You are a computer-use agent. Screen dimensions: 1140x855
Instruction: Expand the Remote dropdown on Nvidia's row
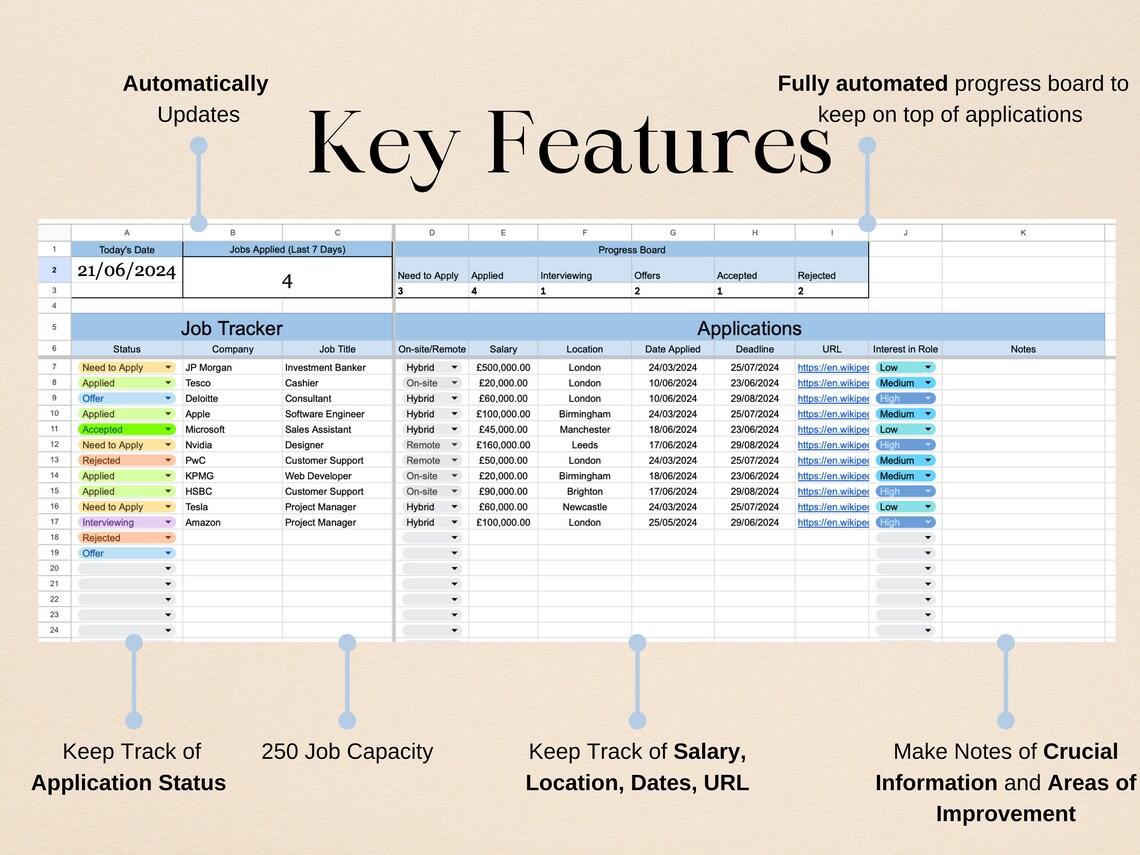[x=452, y=444]
